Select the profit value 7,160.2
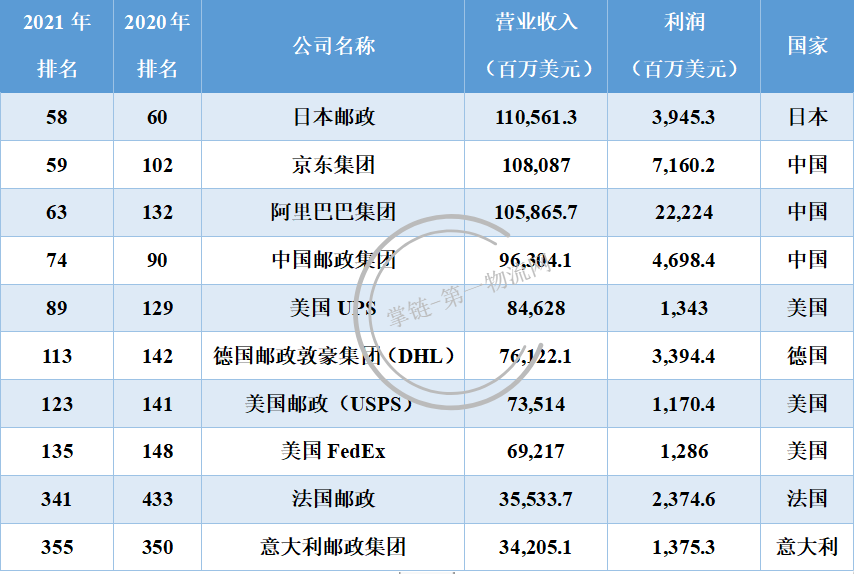854x574 pixels. 684,165
